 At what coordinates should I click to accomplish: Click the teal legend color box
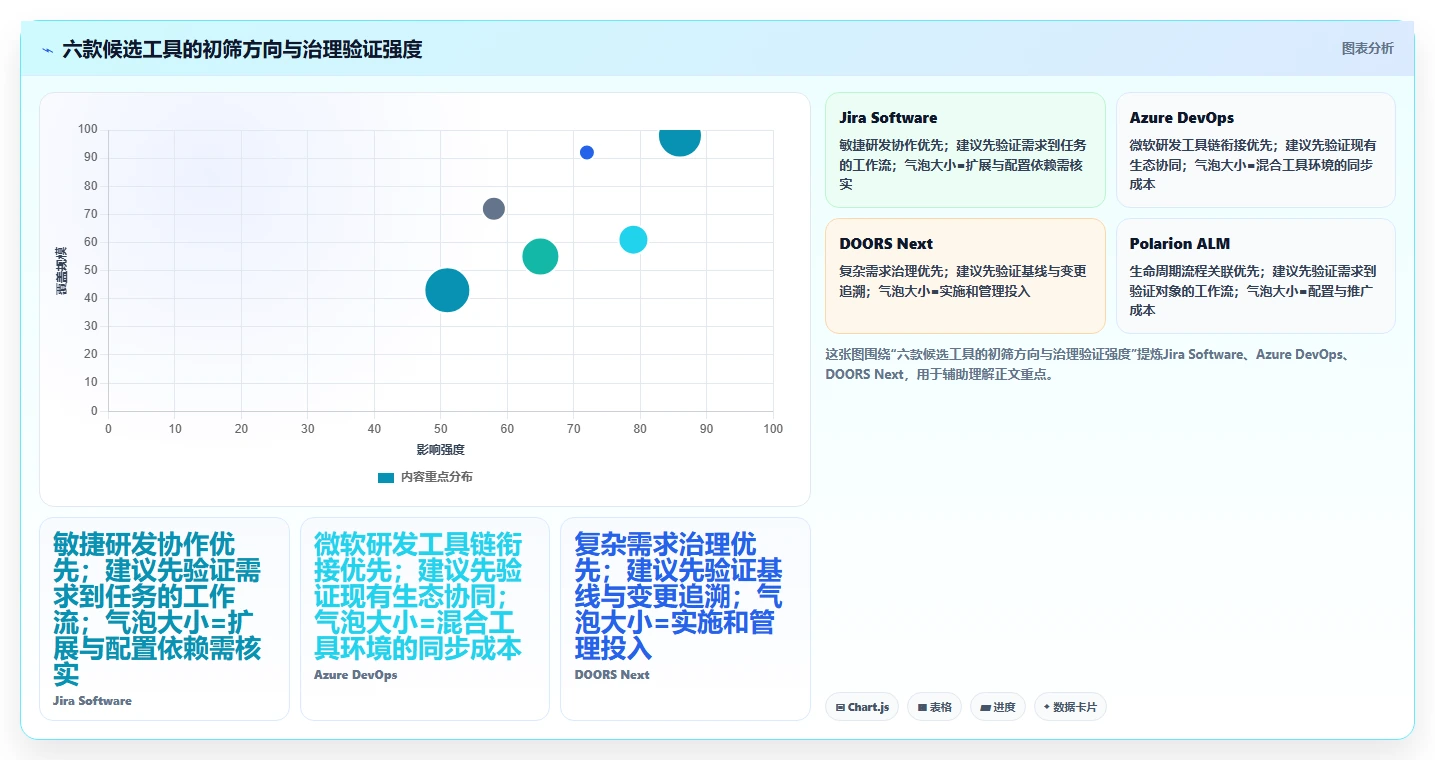click(x=386, y=477)
